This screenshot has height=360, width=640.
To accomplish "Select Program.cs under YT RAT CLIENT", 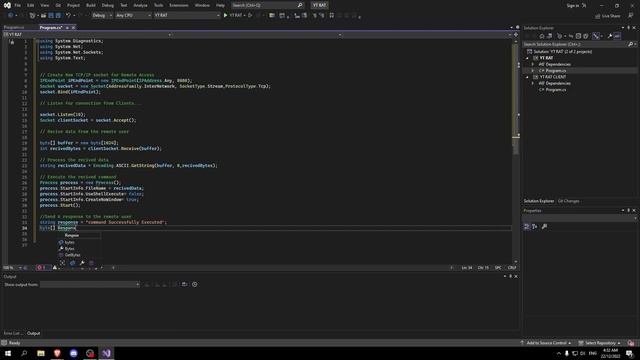I will point(556,89).
